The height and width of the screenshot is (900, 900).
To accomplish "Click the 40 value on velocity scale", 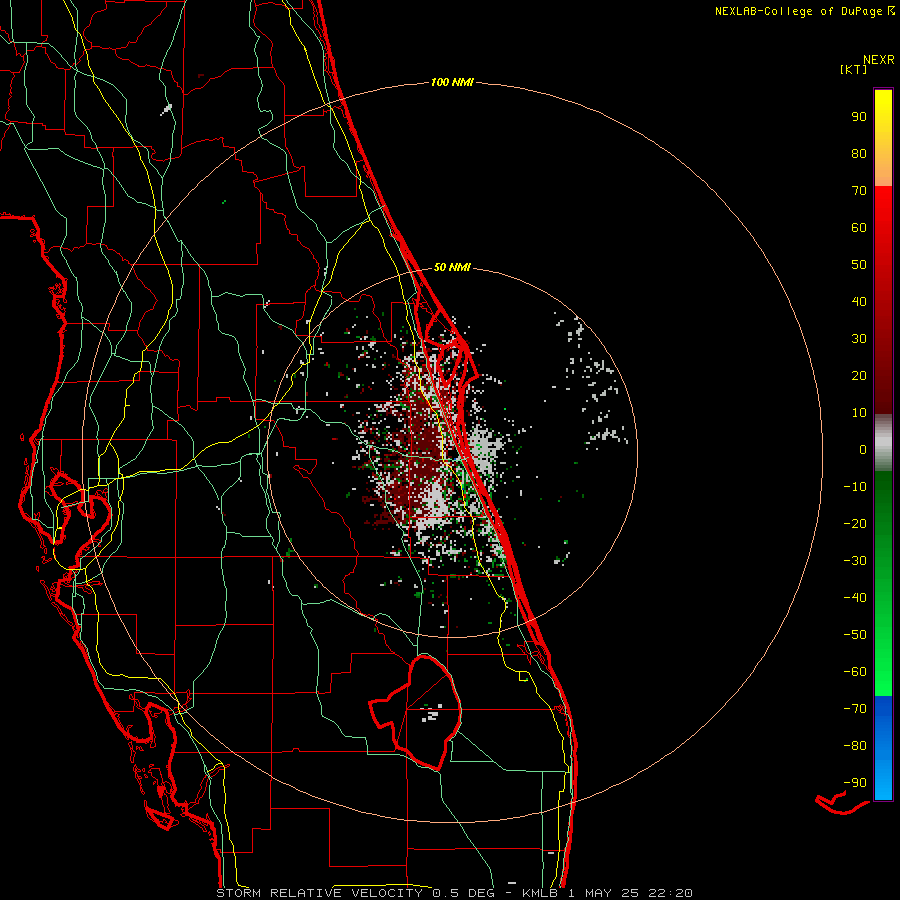I will tap(859, 301).
